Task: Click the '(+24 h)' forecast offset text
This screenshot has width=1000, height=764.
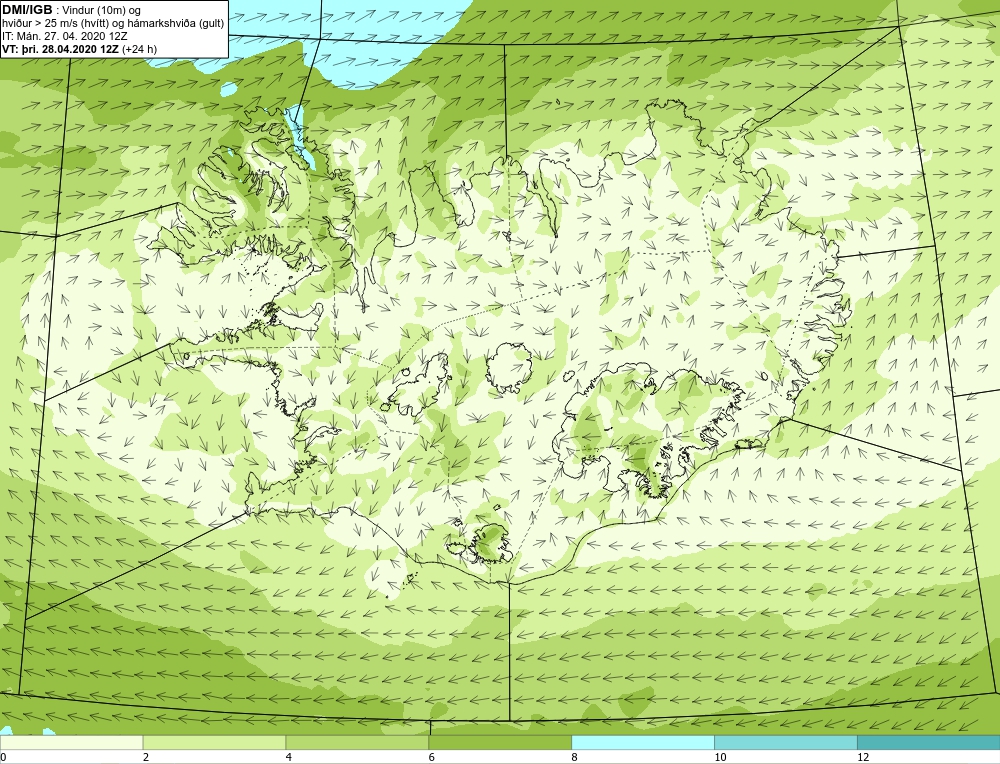Action: point(140,49)
